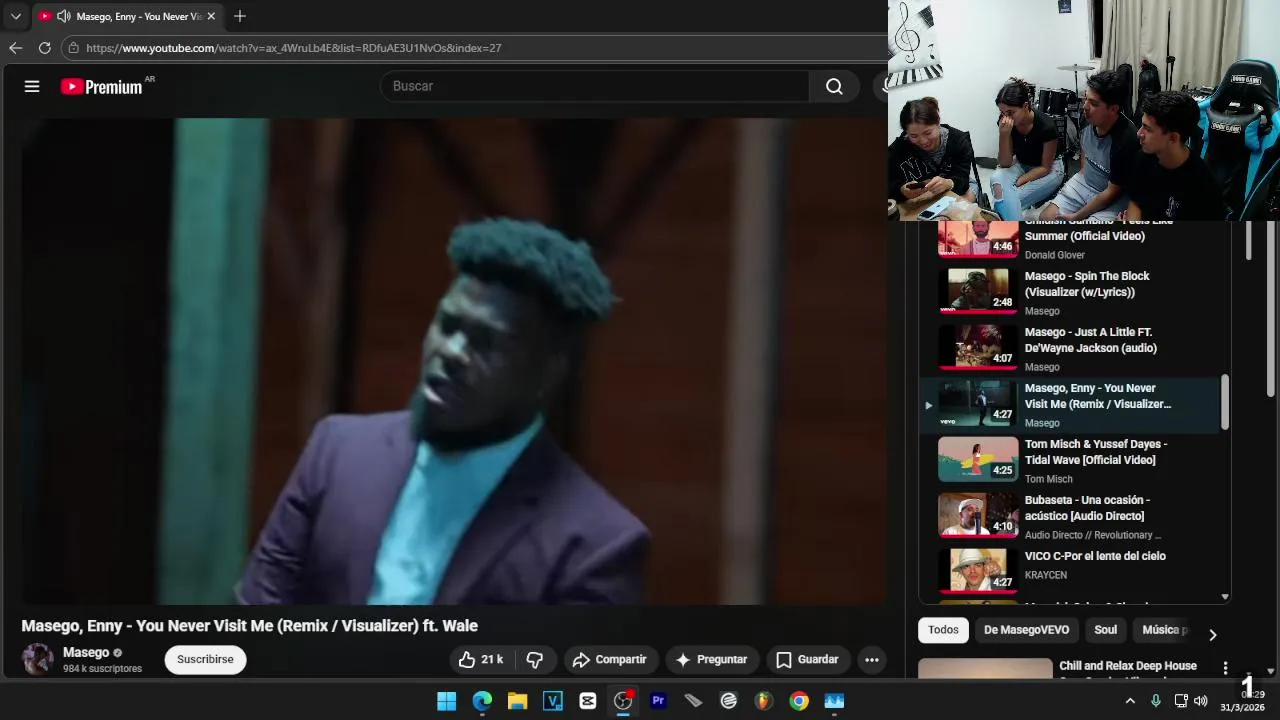This screenshot has width=1280, height=720.
Task: Open the Masego channel avatar
Action: tap(38, 659)
